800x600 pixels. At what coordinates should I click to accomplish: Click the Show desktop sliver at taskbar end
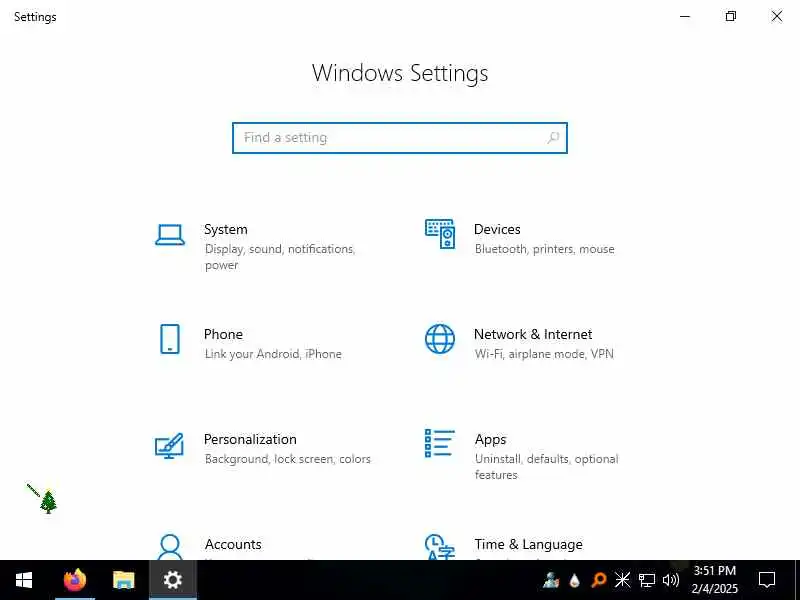tap(797, 580)
